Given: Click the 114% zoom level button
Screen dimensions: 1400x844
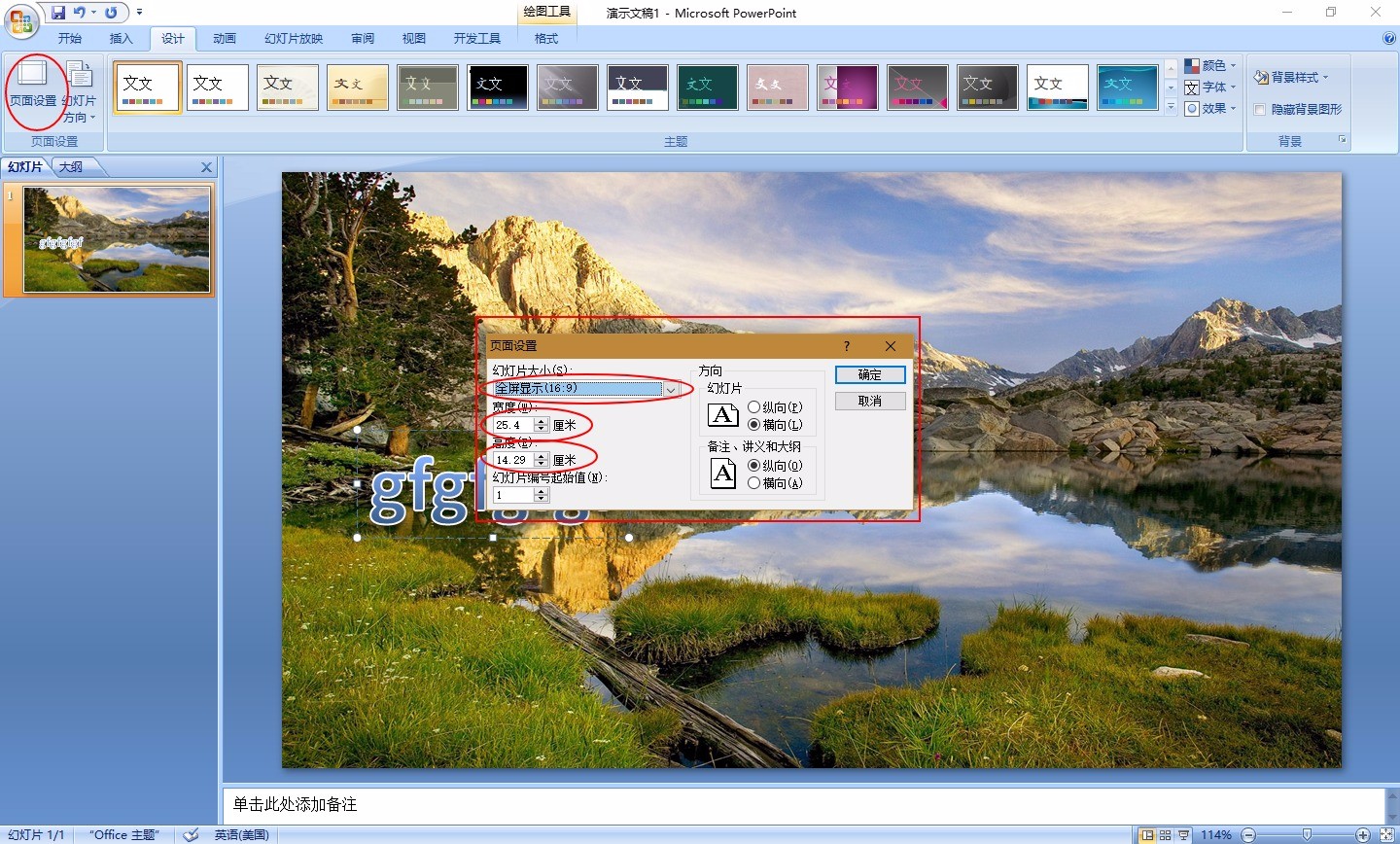Looking at the screenshot, I should pos(1216,835).
